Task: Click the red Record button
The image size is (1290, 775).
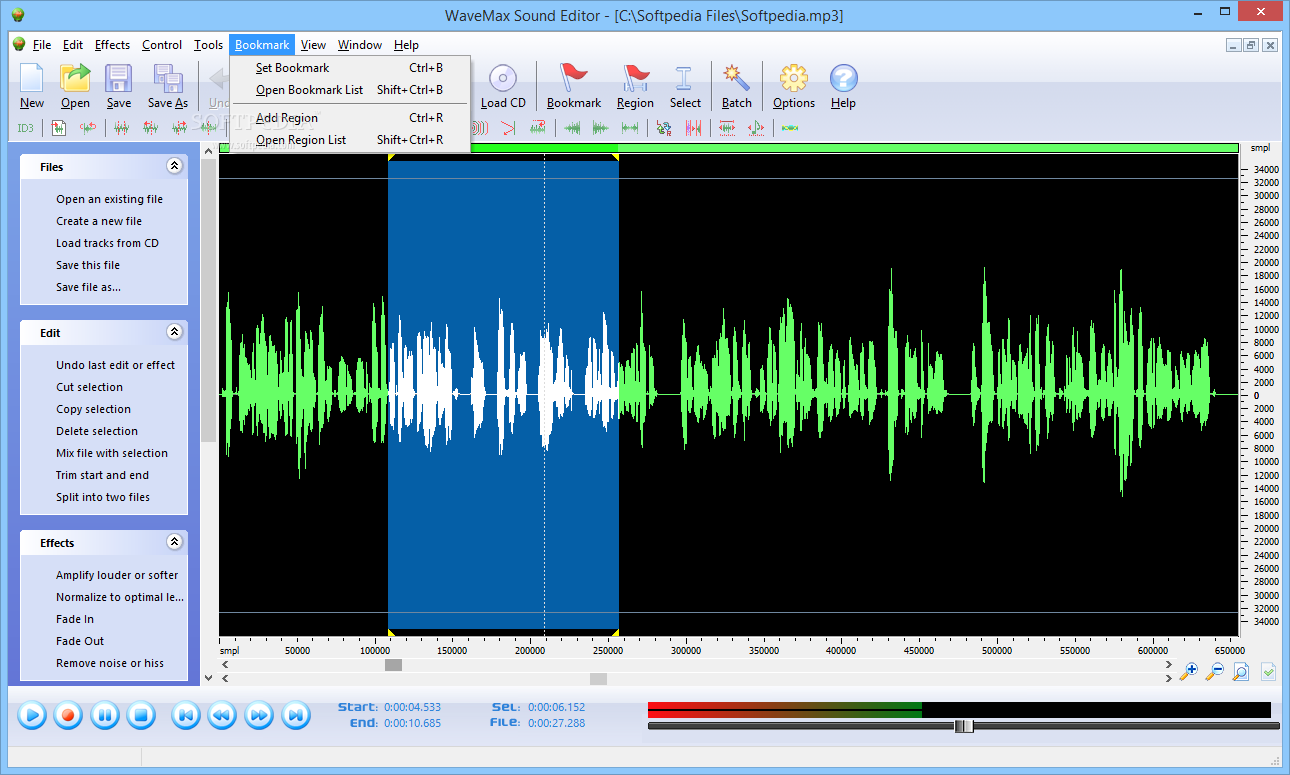Action: tap(68, 715)
